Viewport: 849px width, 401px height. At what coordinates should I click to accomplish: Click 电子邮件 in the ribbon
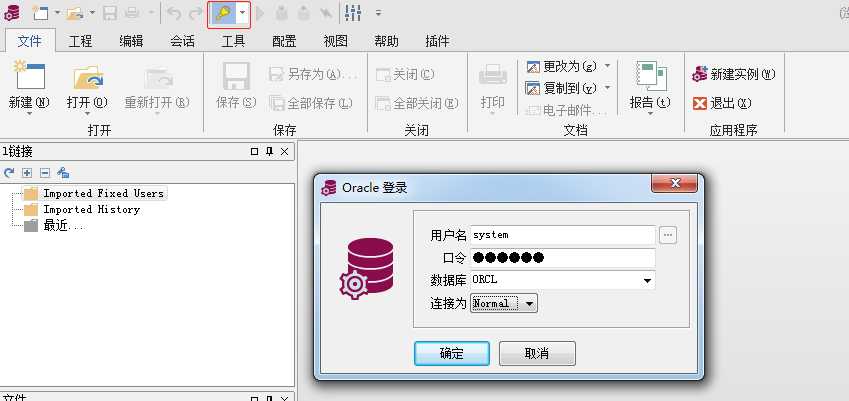coord(567,110)
